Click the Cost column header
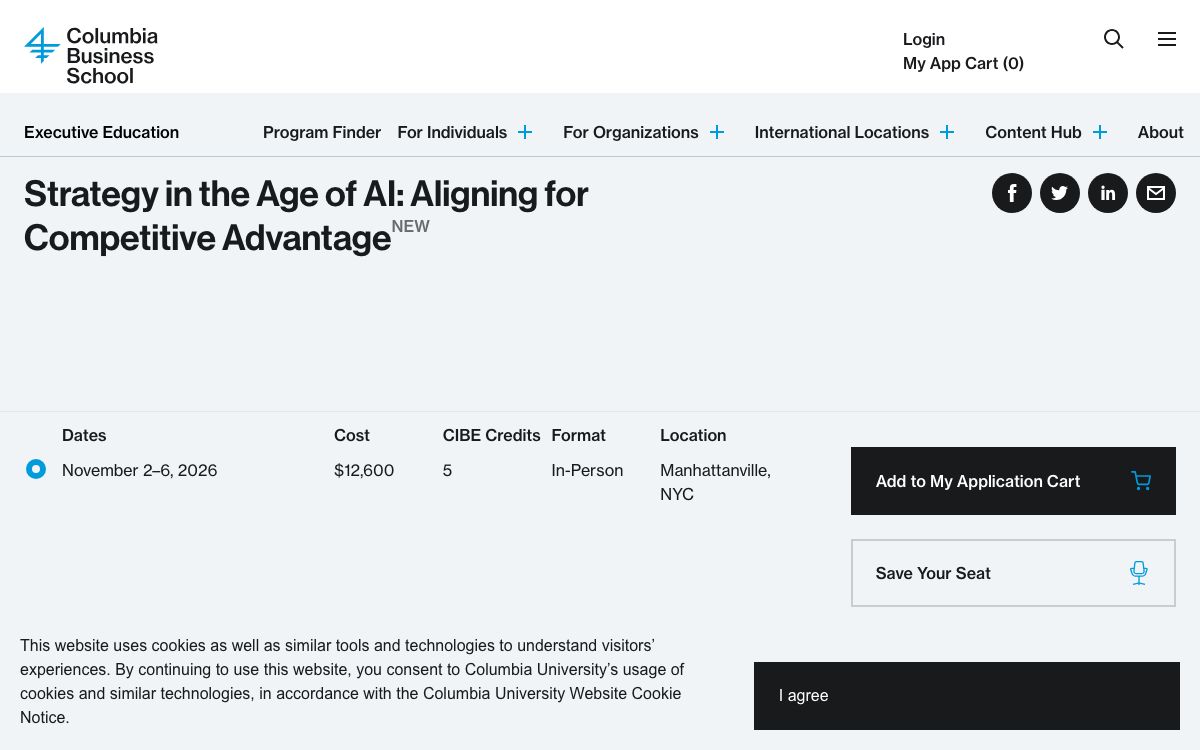 (x=352, y=435)
